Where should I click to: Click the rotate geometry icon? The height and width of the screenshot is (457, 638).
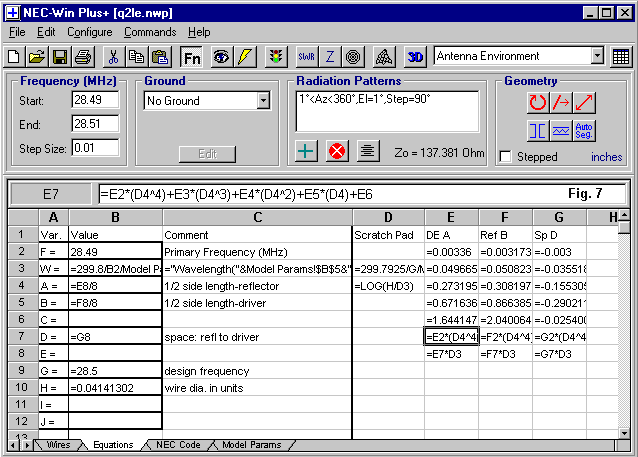(x=537, y=101)
